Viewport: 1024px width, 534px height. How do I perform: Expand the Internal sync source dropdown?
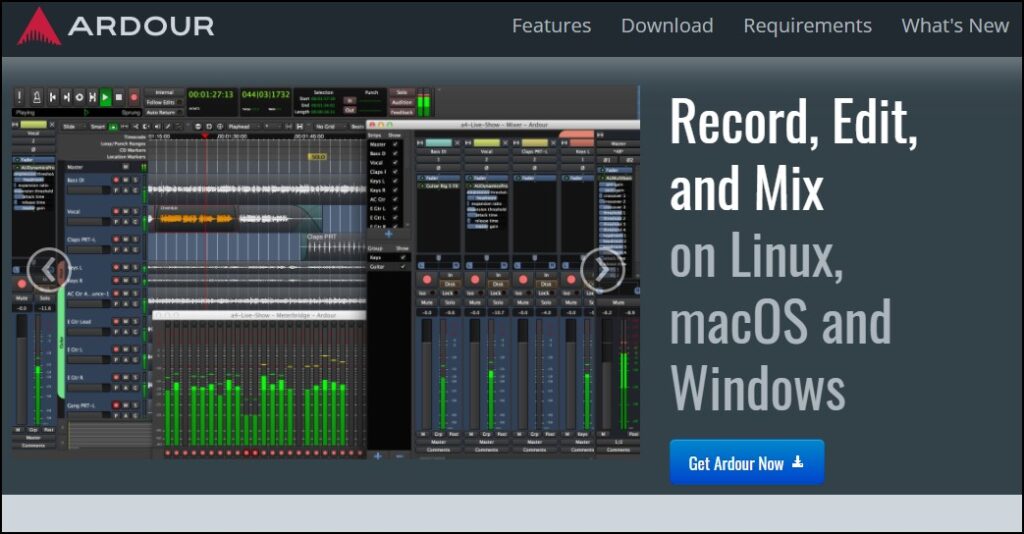[x=163, y=92]
